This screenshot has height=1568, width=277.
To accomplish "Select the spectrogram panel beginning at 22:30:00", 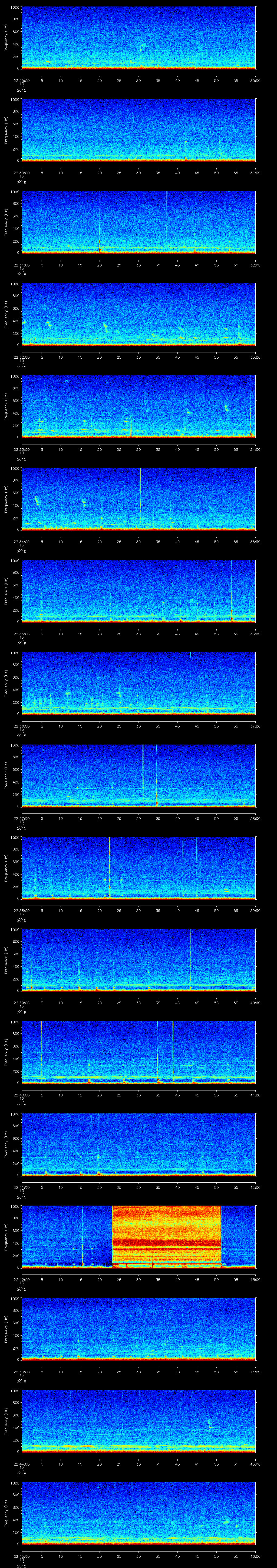I will tap(138, 130).
